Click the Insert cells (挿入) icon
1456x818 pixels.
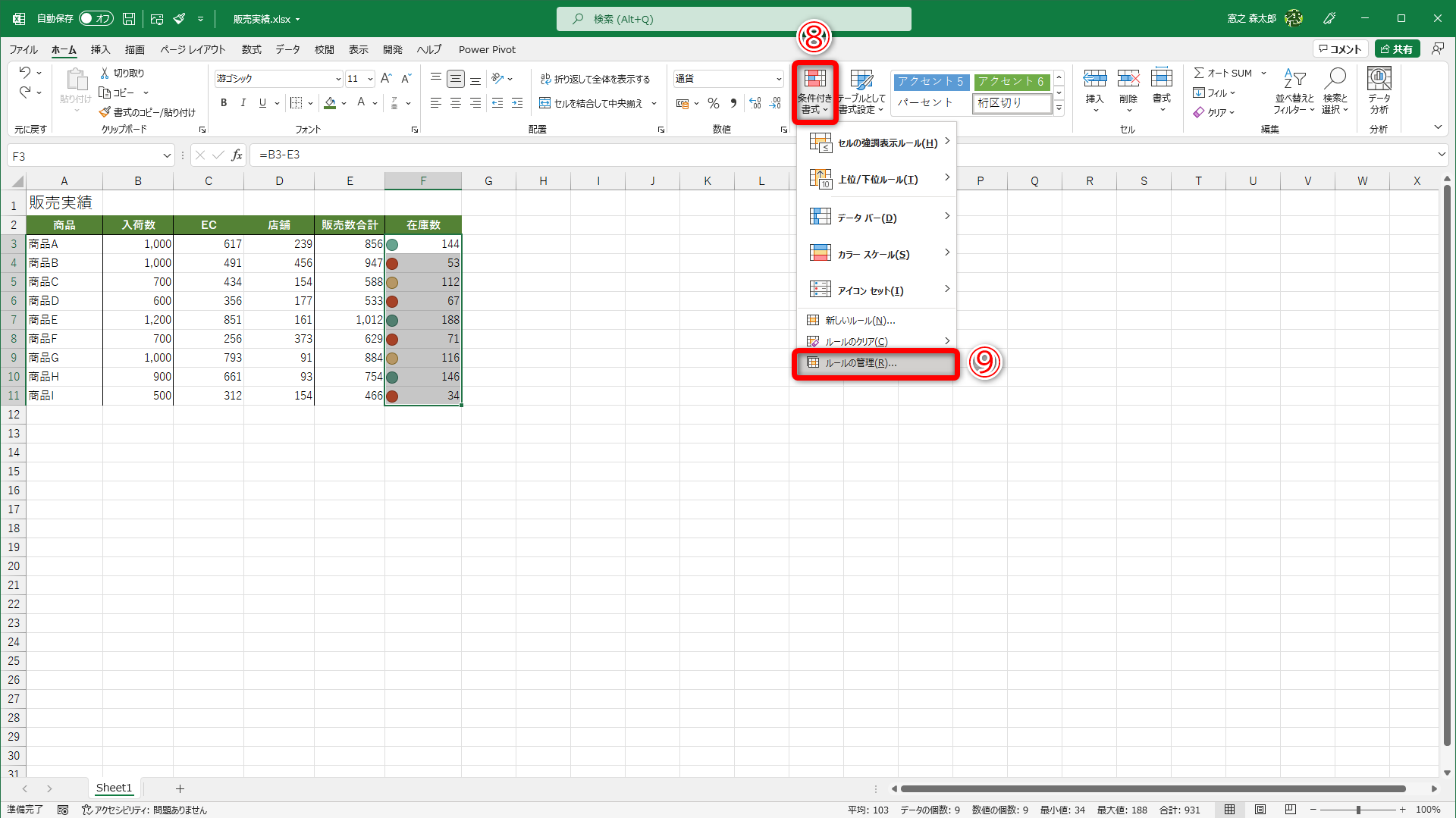1095,79
